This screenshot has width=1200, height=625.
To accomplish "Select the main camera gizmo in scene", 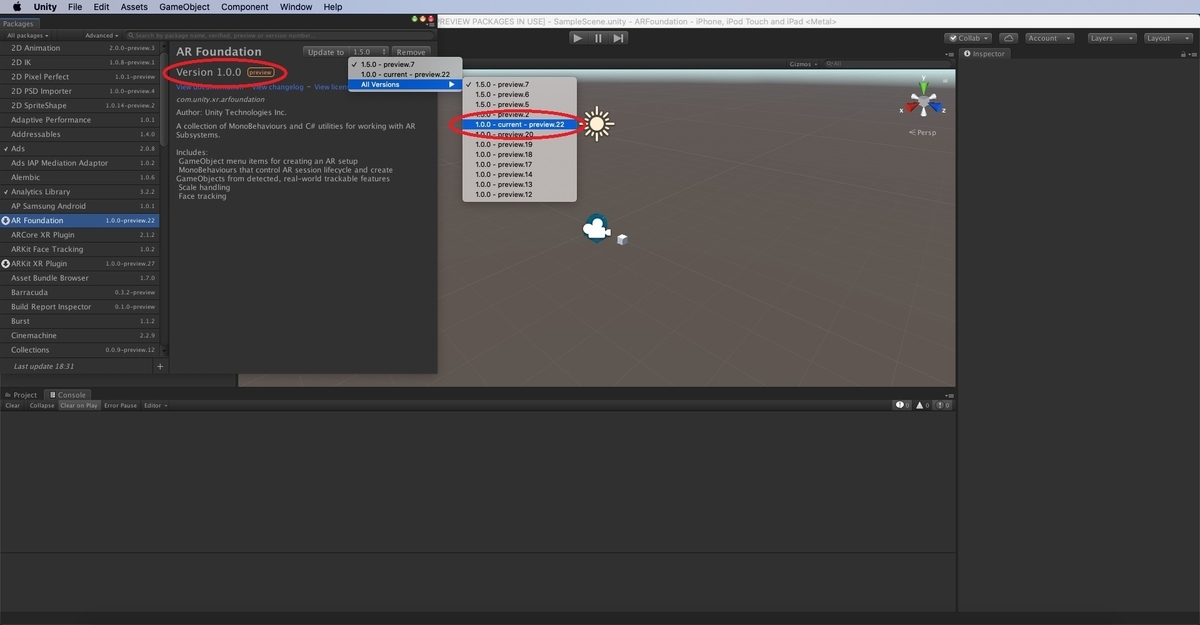I will (x=596, y=229).
